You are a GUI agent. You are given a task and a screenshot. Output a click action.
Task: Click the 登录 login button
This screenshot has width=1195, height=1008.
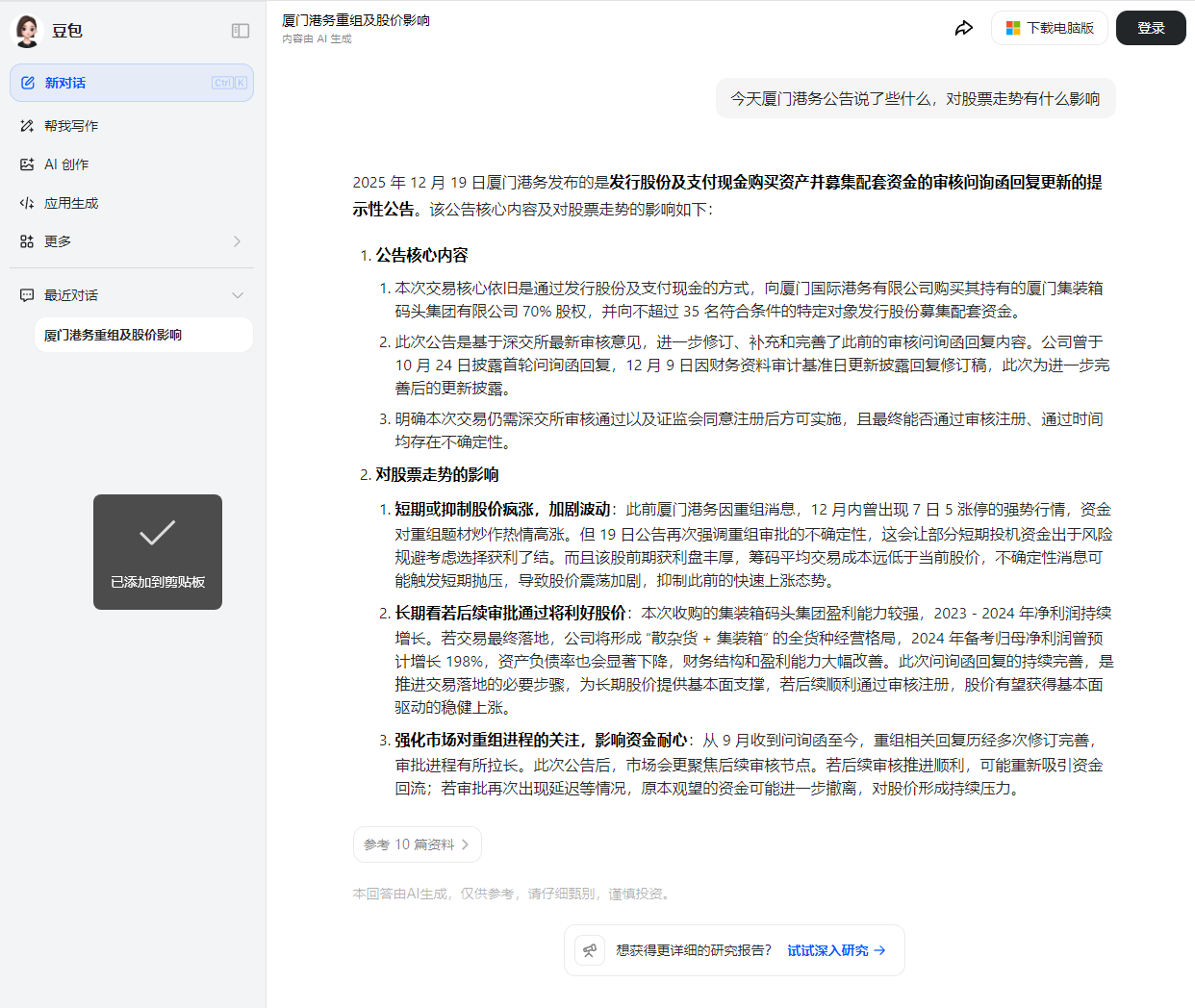coord(1150,28)
